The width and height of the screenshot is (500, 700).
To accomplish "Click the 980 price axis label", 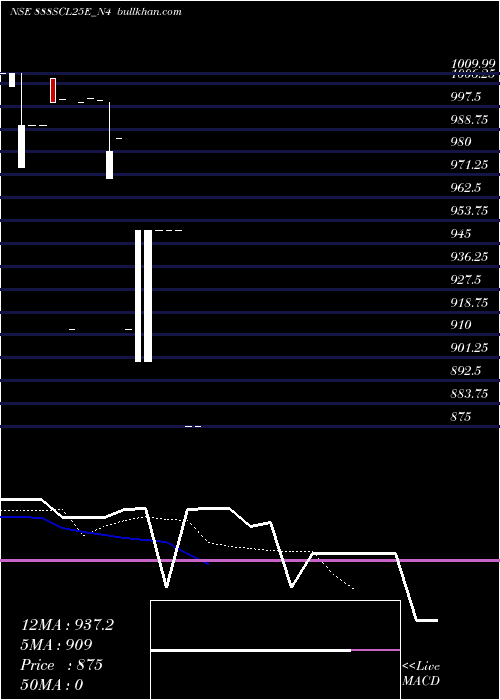I will click(x=461, y=142).
